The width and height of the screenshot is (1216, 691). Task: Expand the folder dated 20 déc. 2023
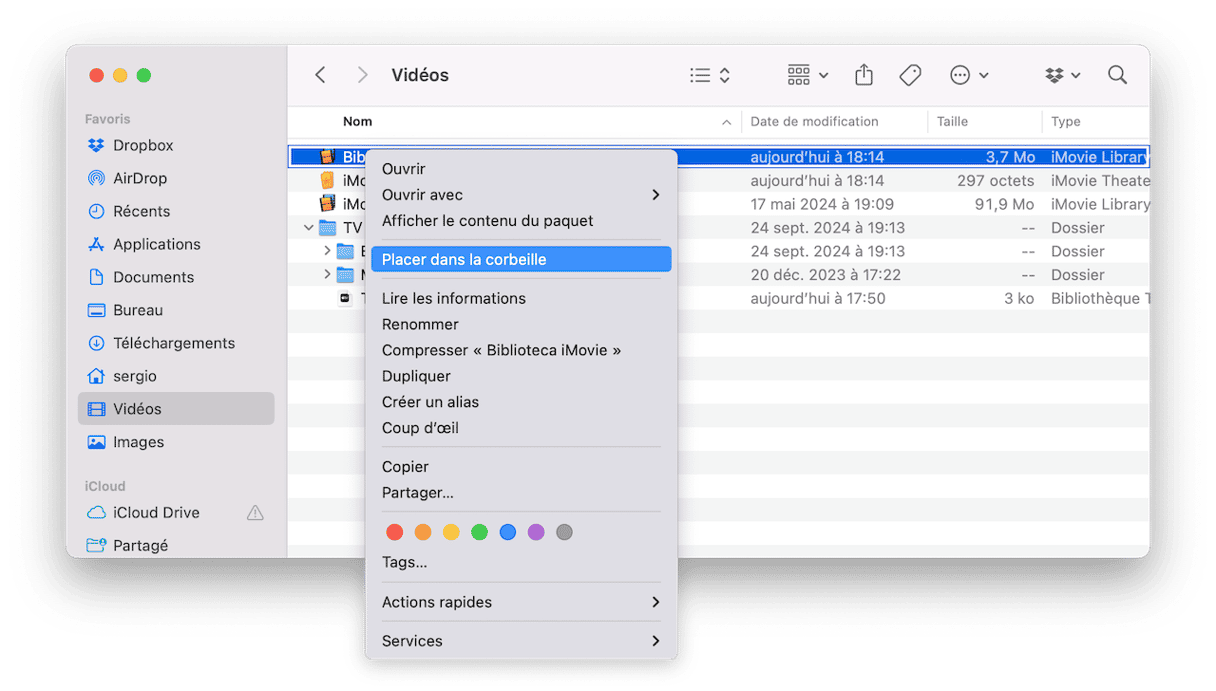click(327, 275)
